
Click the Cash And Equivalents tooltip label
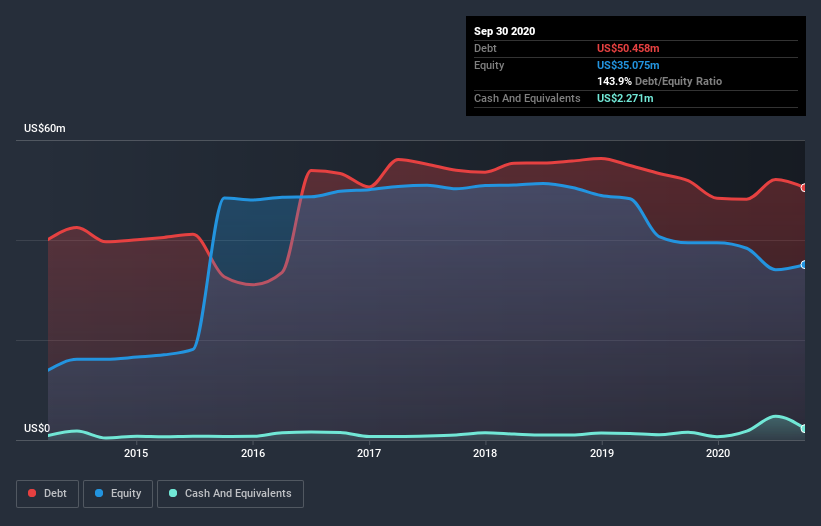click(527, 98)
